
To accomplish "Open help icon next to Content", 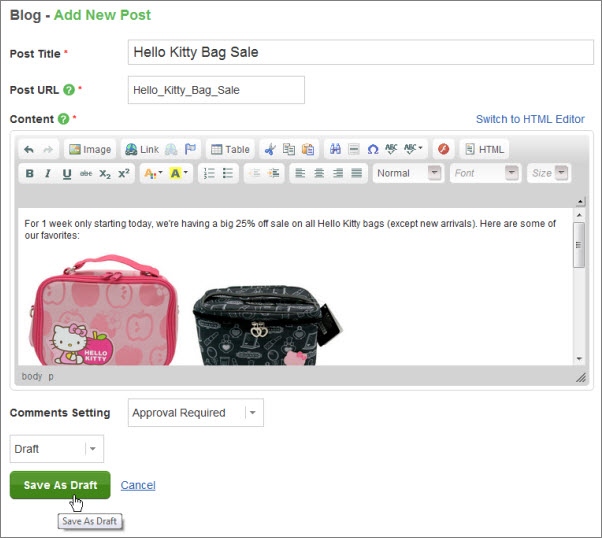I will pyautogui.click(x=63, y=119).
